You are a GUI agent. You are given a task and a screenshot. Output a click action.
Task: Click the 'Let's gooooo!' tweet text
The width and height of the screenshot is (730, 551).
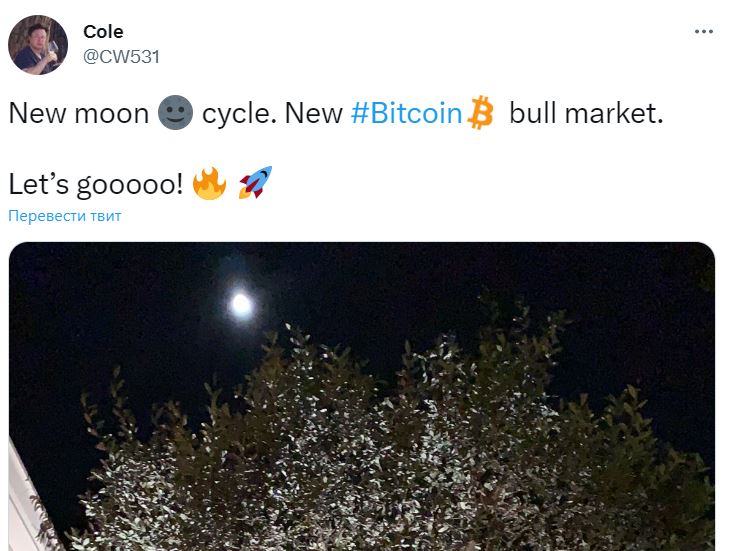[96, 184]
